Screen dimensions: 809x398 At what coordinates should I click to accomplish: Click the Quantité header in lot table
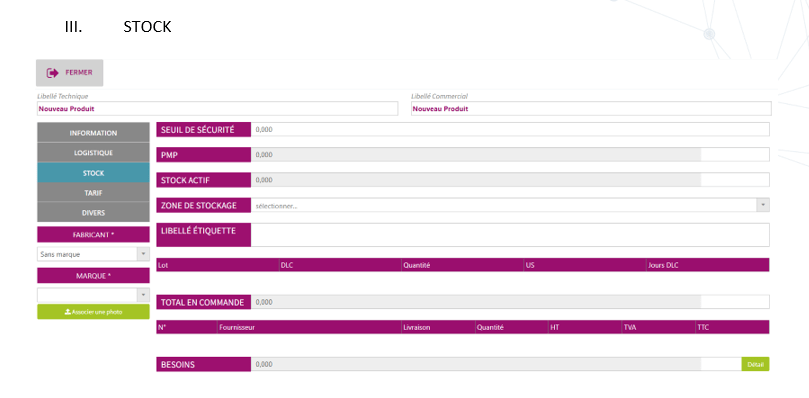[x=462, y=265]
